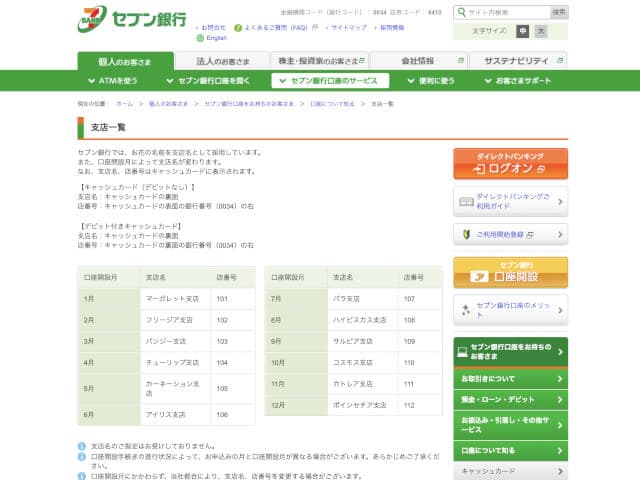Click the external link icon on 会社情報 tab
This screenshot has width=640, height=480.
[x=460, y=60]
